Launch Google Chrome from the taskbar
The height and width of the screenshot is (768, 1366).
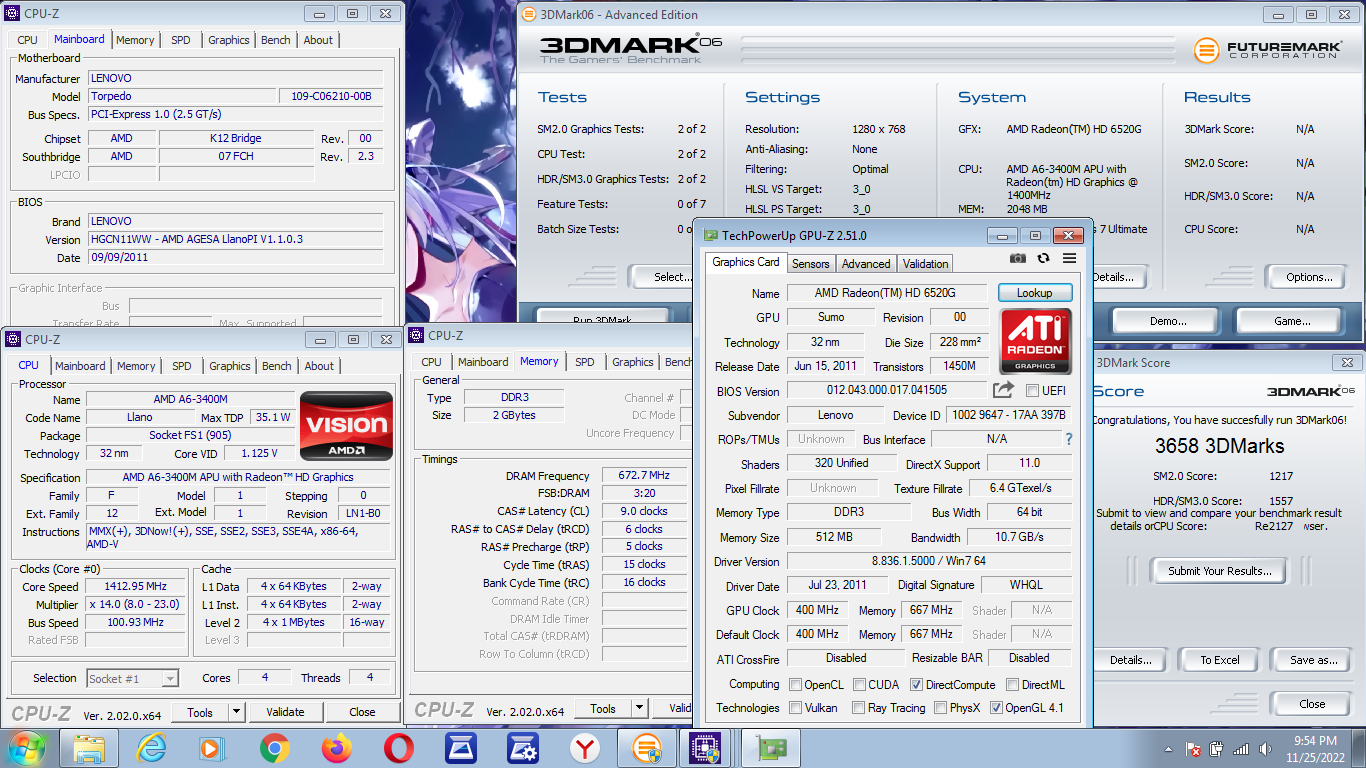(x=274, y=748)
